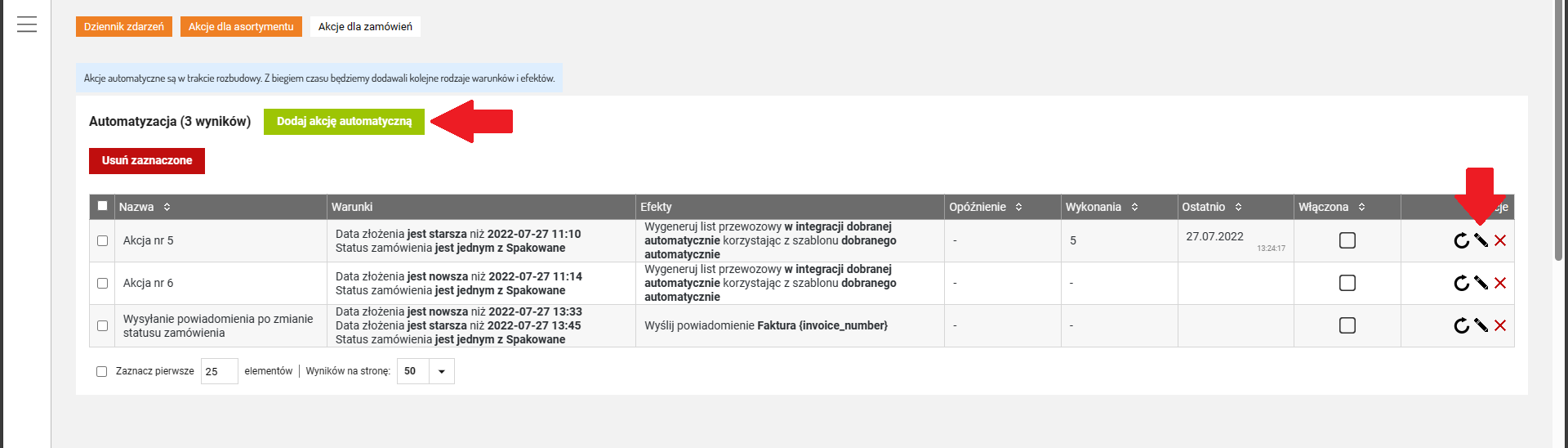
Task: Edit Akcja nr 5 with pencil icon
Action: coord(1481,240)
